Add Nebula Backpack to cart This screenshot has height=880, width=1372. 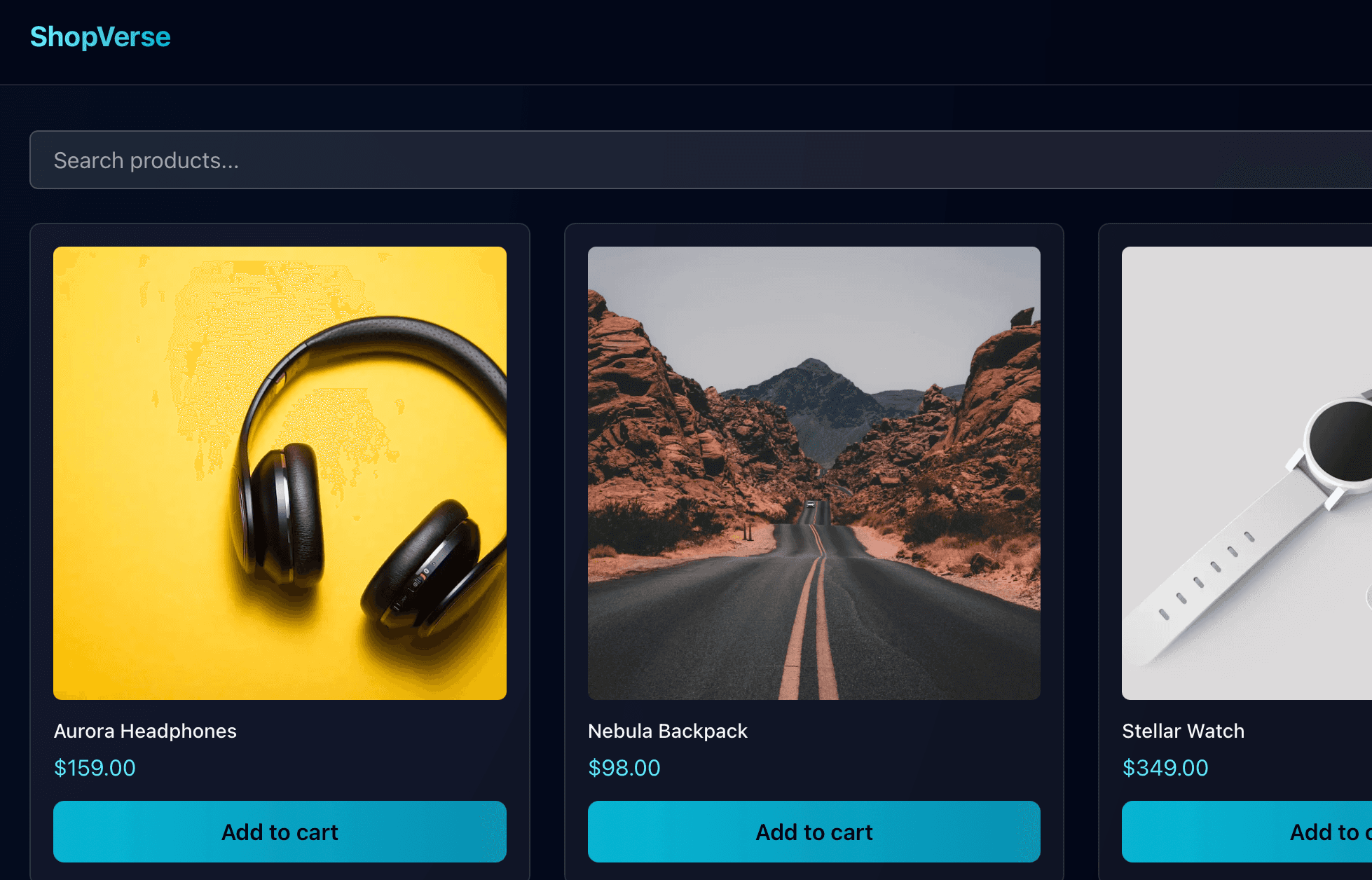tap(814, 832)
